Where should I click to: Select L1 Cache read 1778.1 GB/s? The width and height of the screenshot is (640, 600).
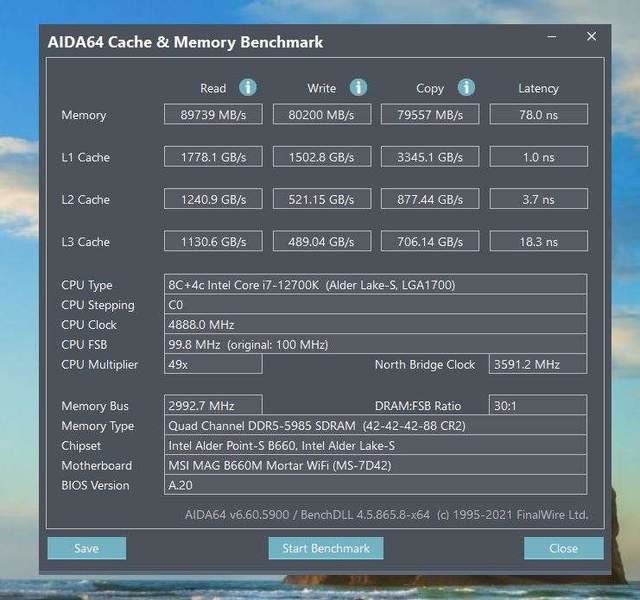tap(213, 157)
